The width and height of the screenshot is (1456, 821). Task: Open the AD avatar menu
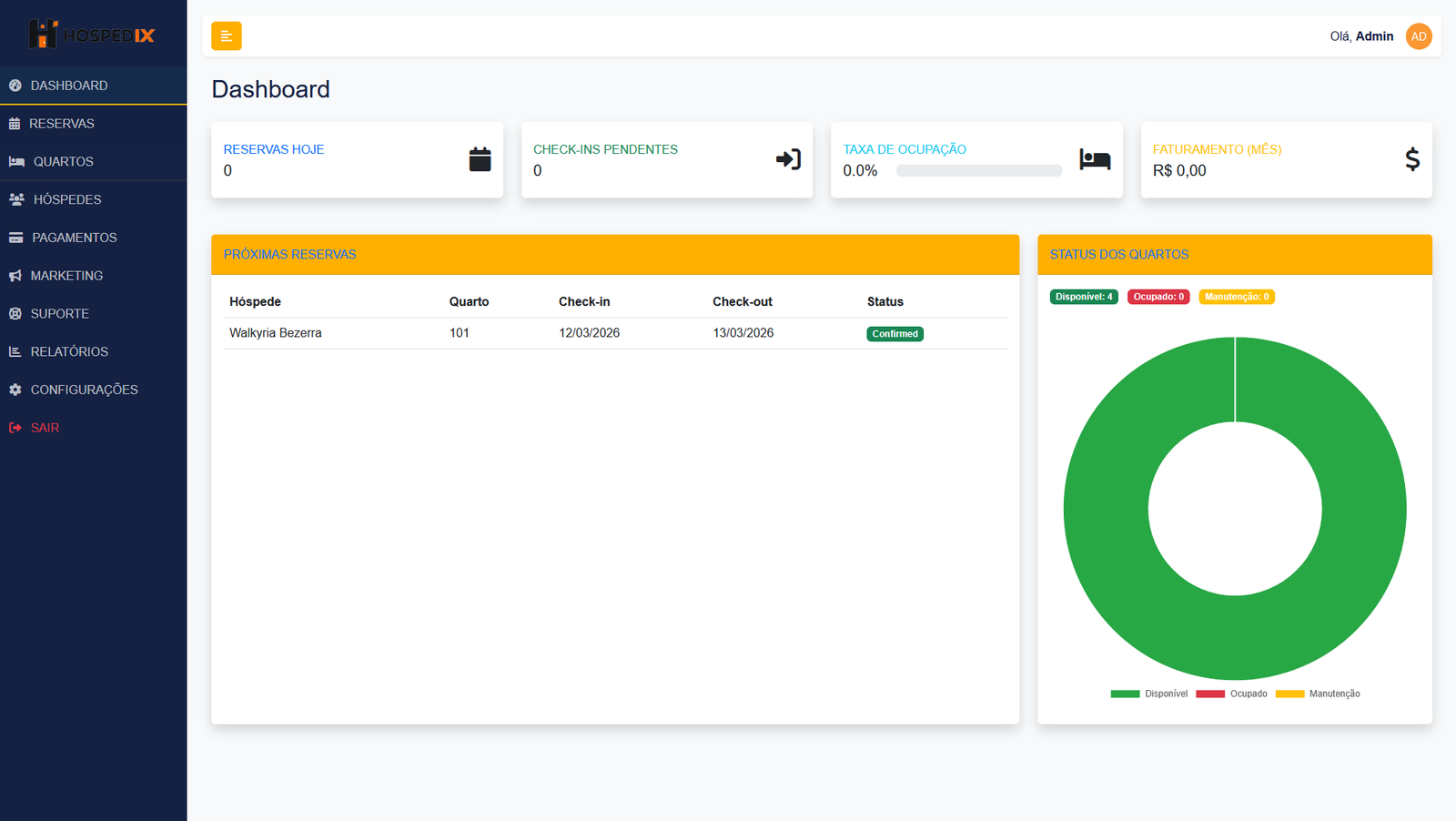click(x=1418, y=35)
